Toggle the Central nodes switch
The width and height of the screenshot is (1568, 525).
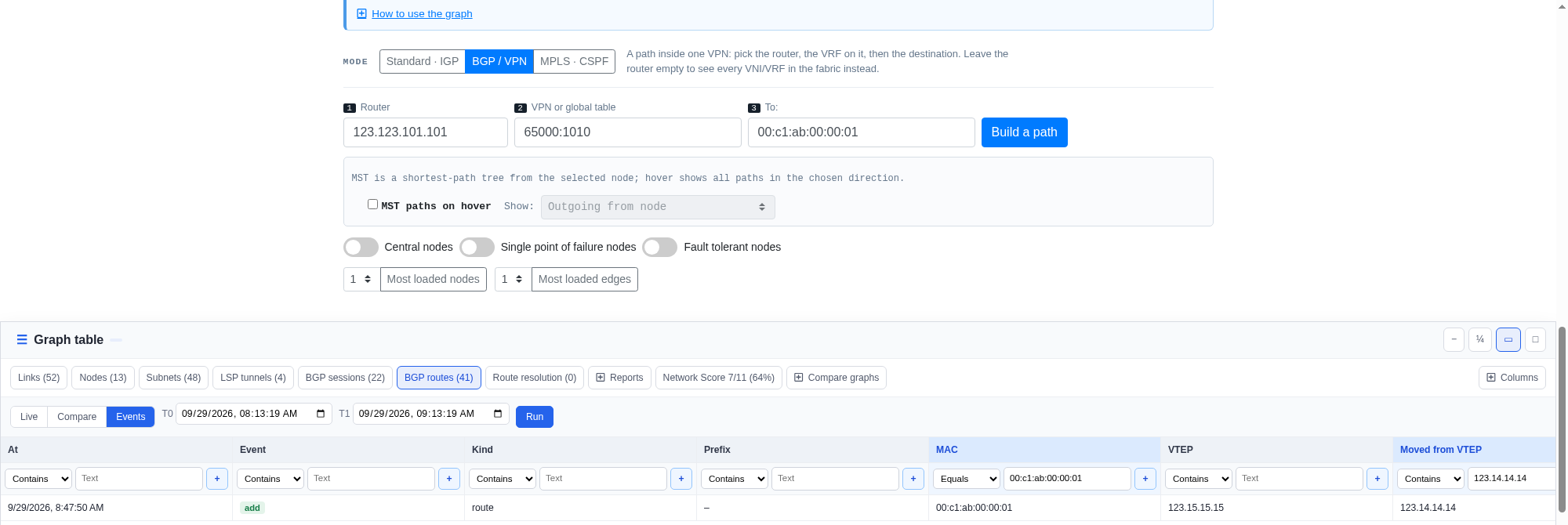[361, 247]
